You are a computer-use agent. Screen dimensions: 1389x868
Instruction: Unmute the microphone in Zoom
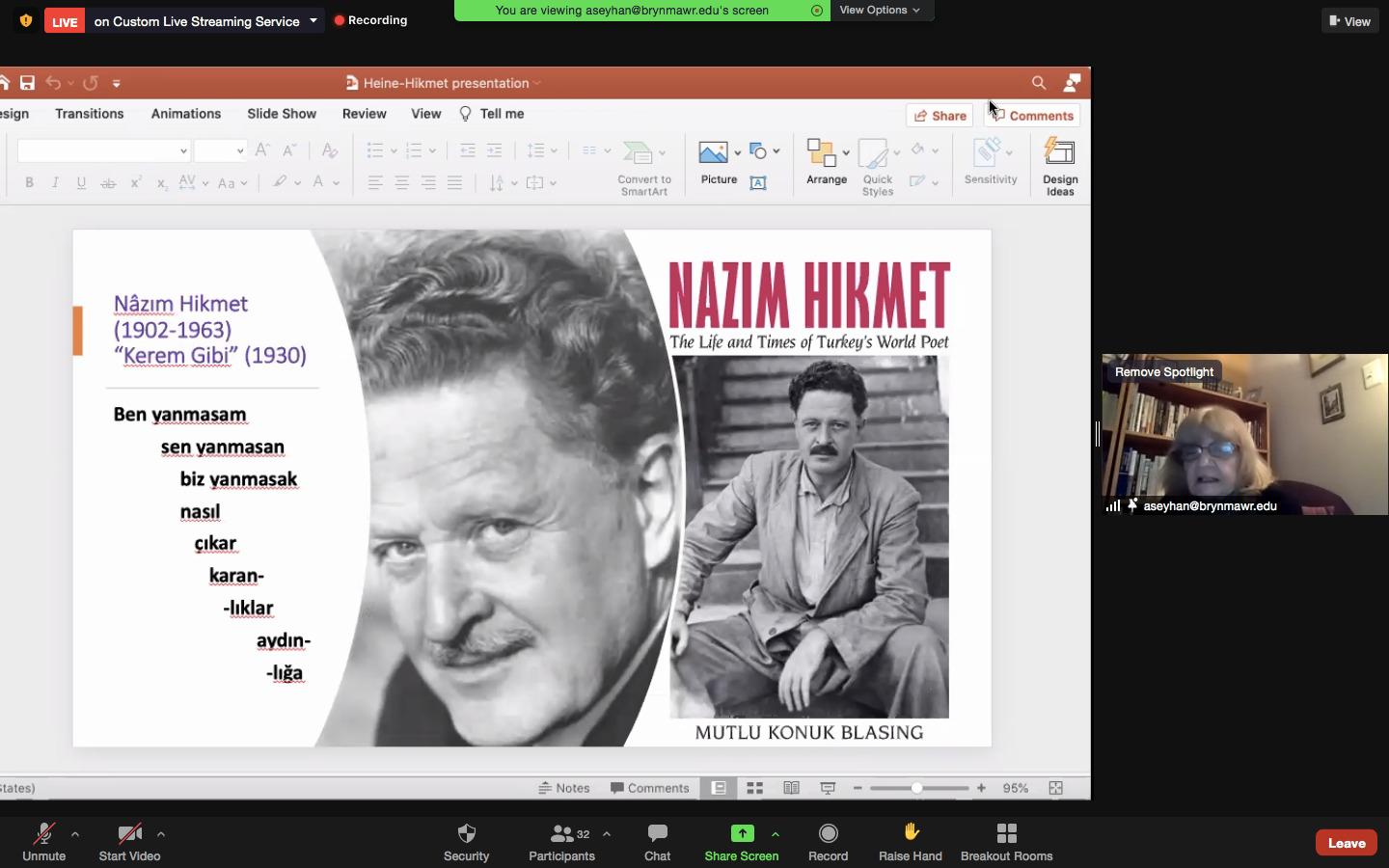pos(43,842)
